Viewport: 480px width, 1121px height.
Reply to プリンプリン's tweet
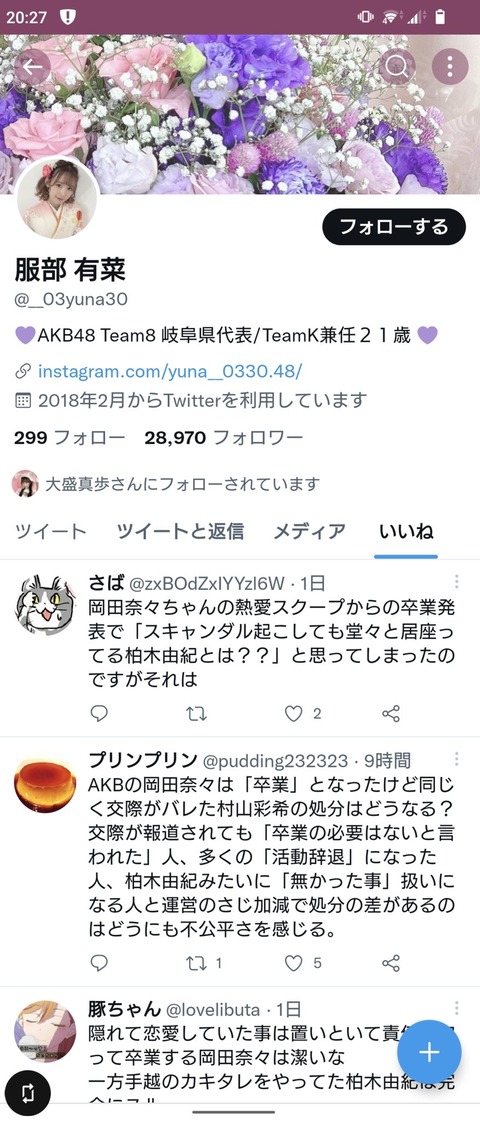pyautogui.click(x=99, y=963)
